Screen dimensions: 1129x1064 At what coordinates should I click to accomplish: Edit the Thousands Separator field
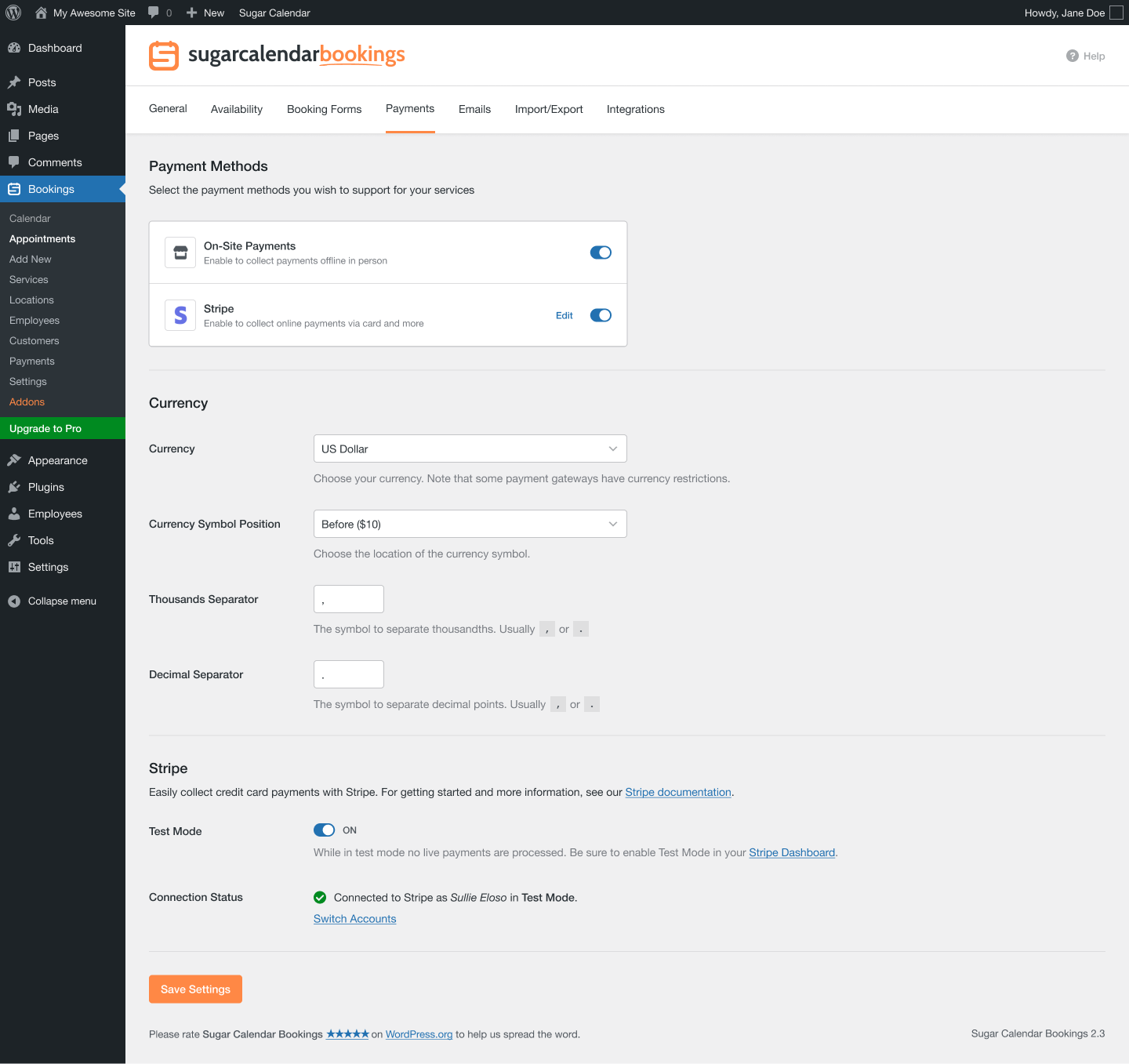tap(348, 598)
